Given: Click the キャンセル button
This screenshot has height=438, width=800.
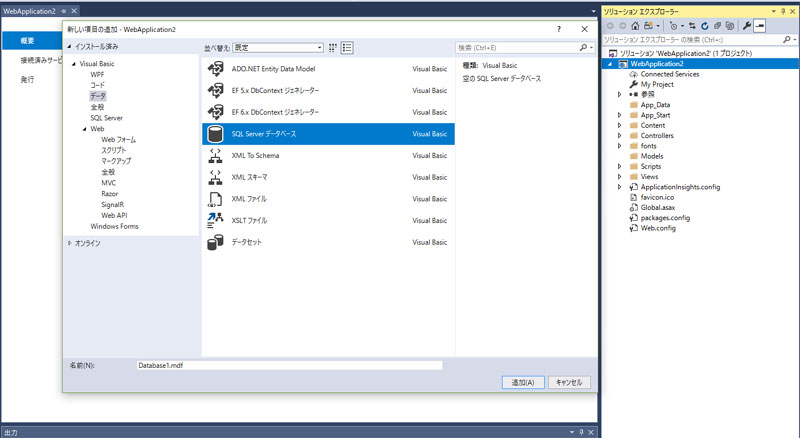Looking at the screenshot, I should point(569,382).
